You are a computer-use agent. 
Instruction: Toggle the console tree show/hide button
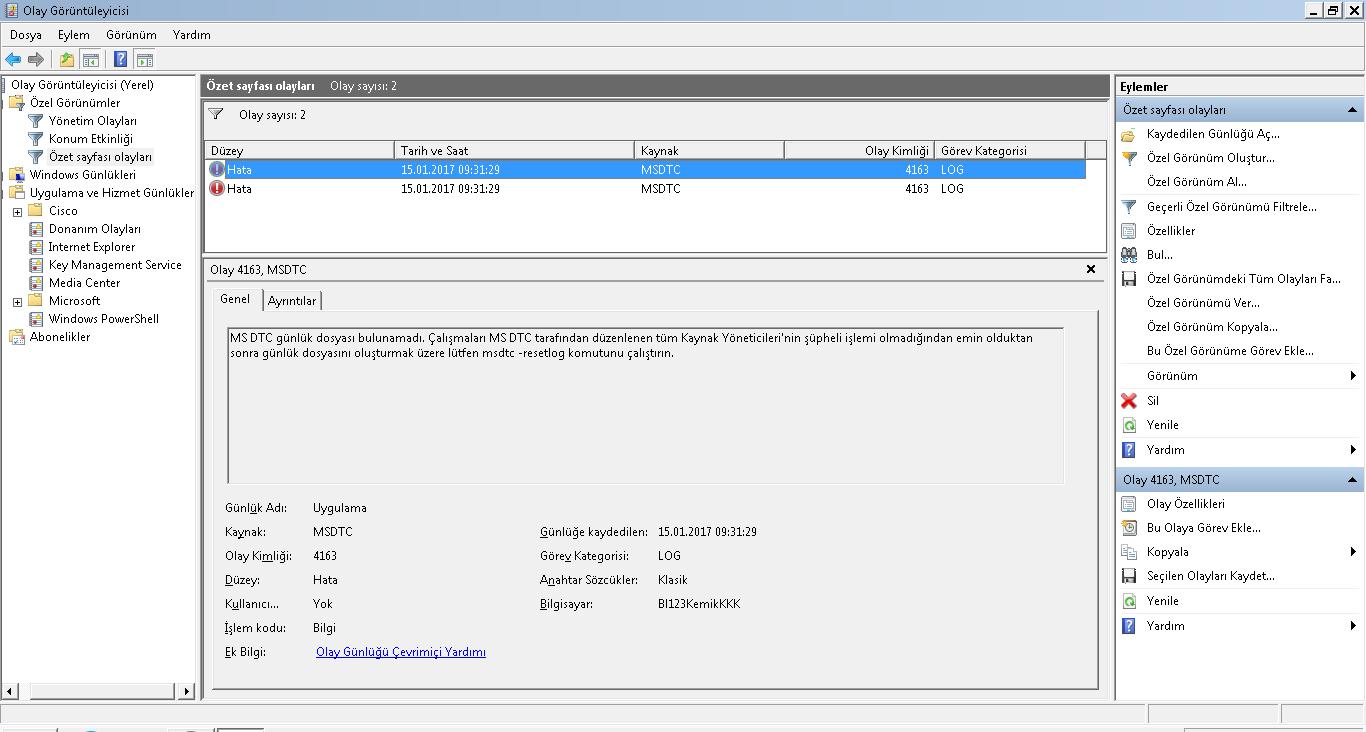point(90,60)
